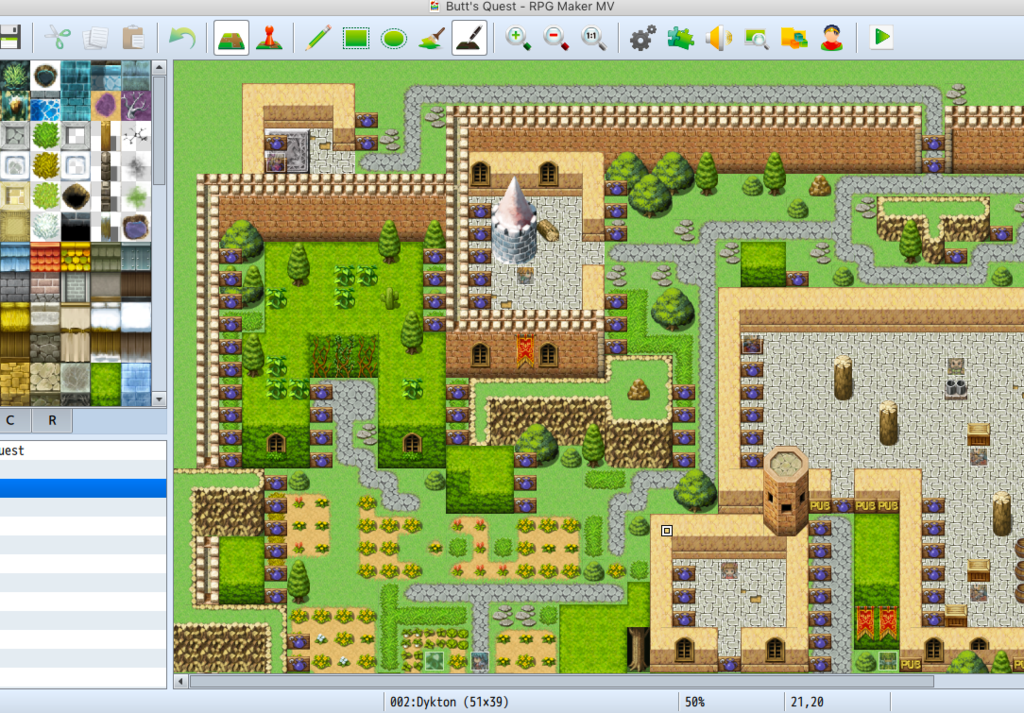This screenshot has height=713, width=1024.
Task: Choose the Rectangle drawing tool
Action: click(x=356, y=39)
